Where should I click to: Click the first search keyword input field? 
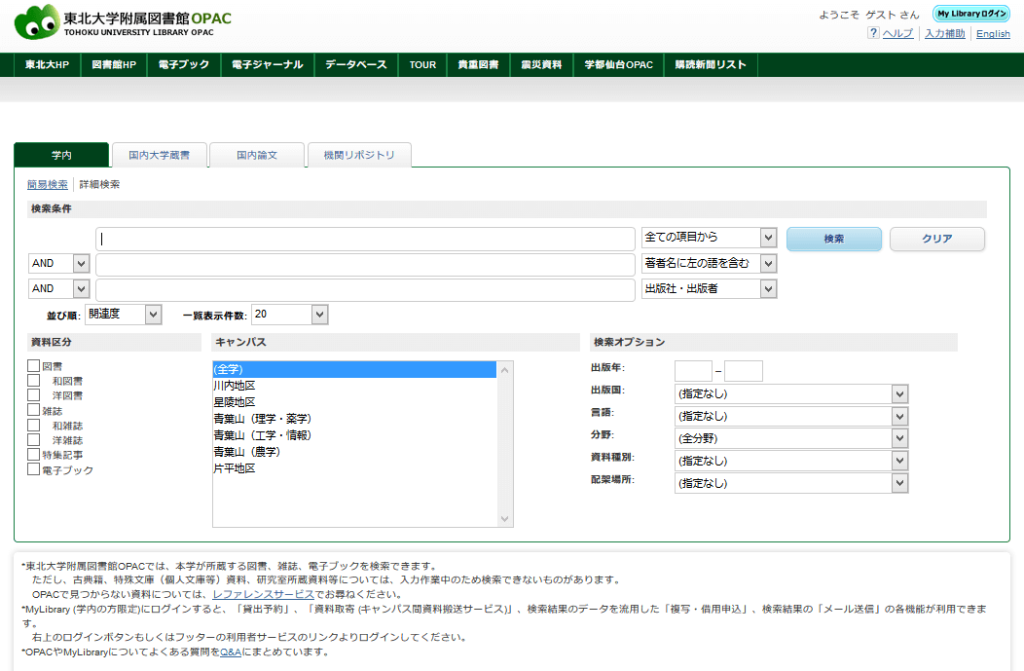365,239
